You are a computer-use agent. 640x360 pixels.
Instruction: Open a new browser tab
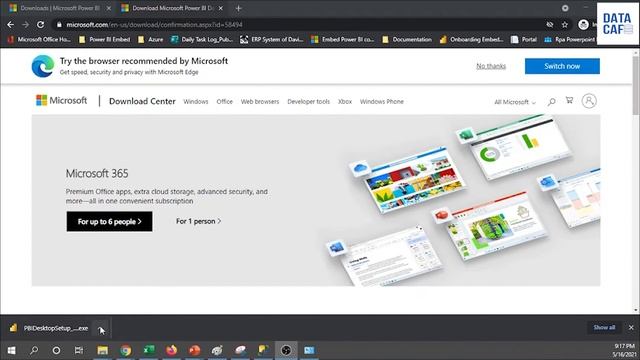238,8
